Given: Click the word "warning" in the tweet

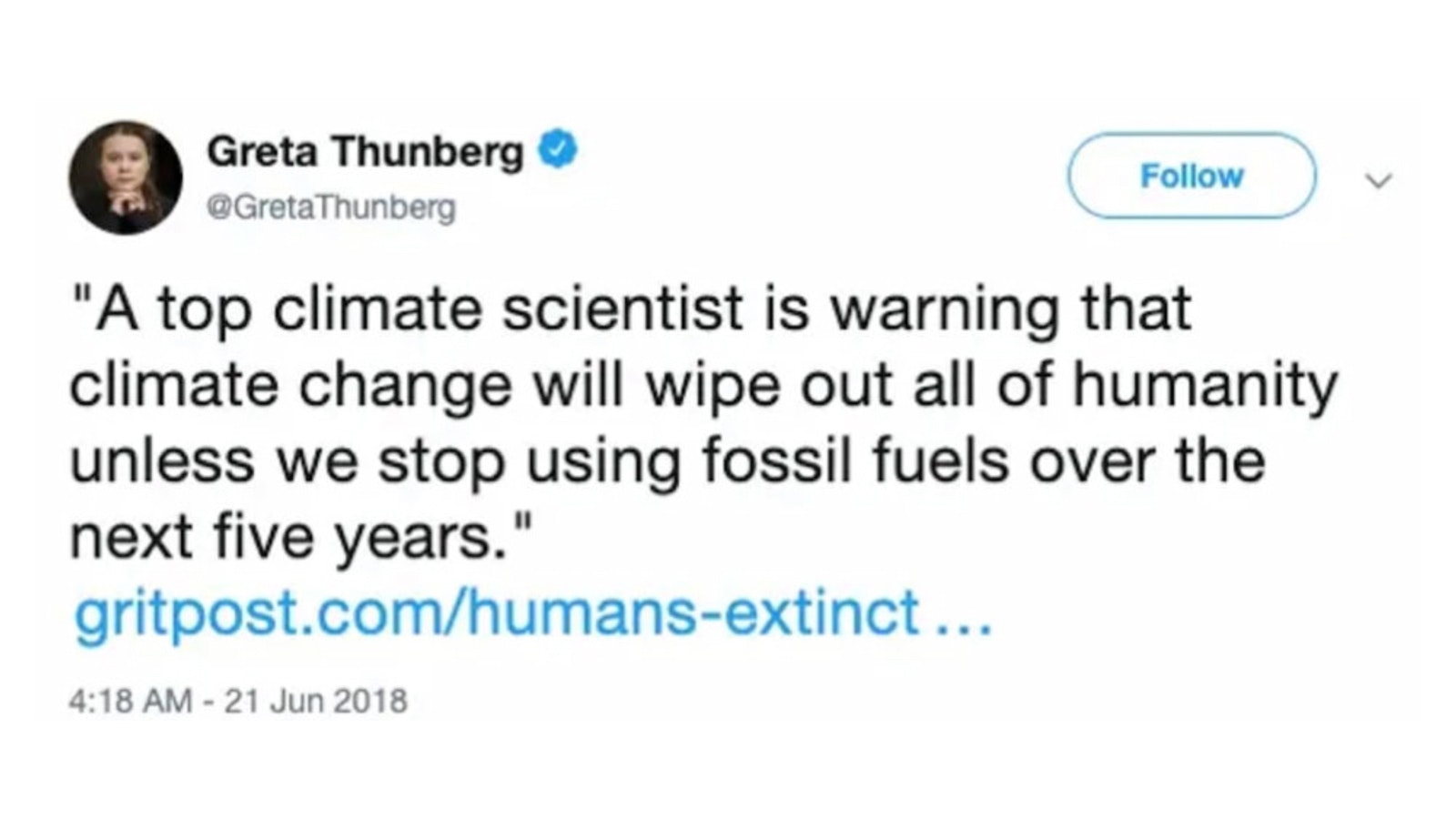Looking at the screenshot, I should [946, 309].
